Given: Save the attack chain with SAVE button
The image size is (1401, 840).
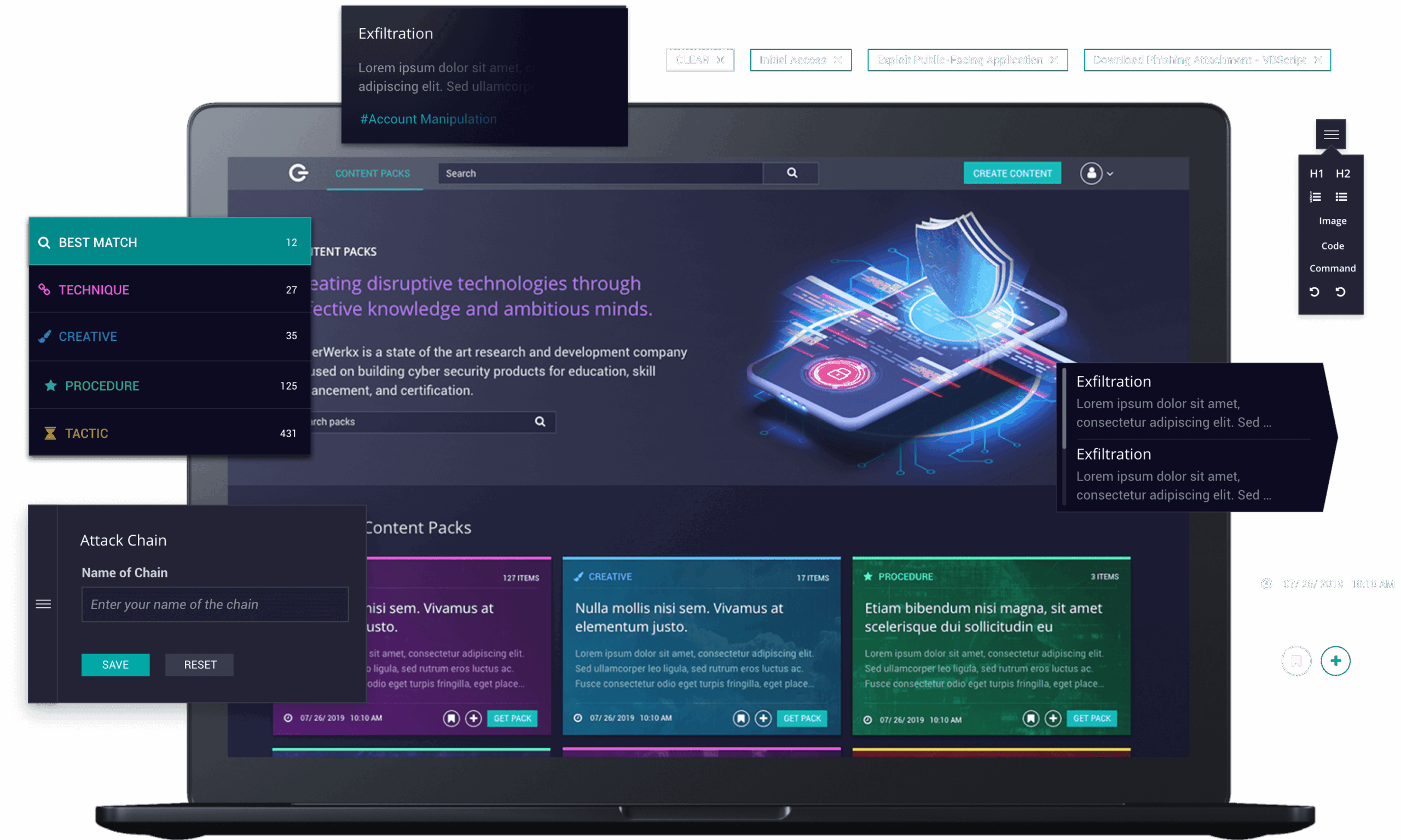Looking at the screenshot, I should 115,664.
